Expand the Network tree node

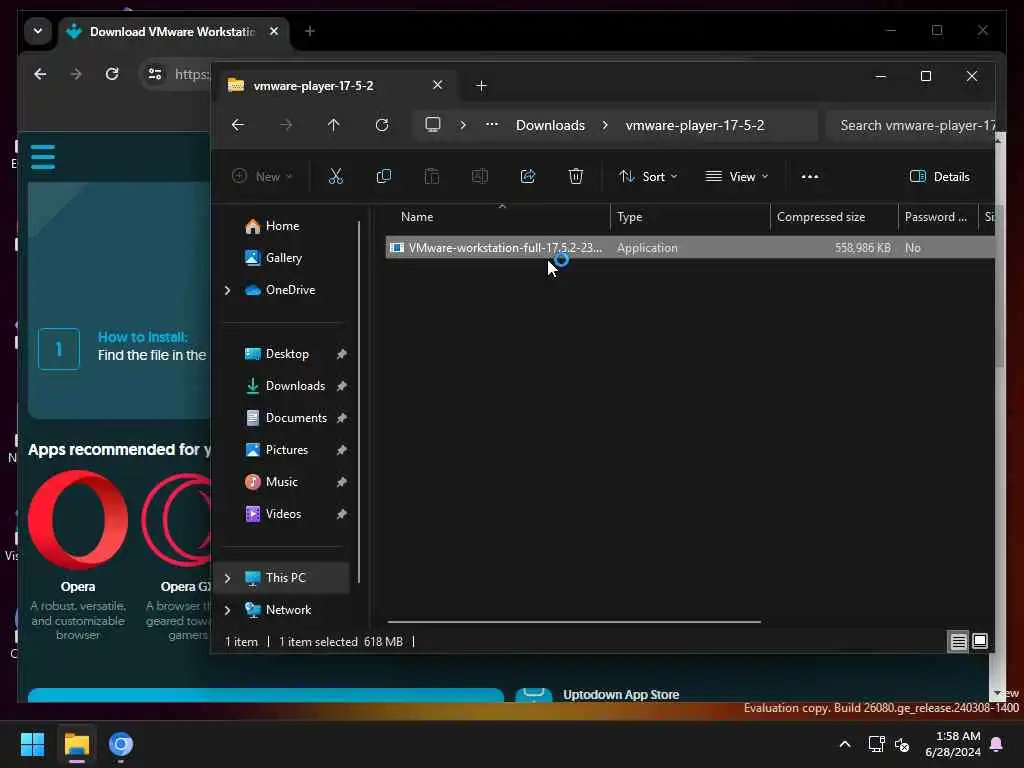click(227, 610)
